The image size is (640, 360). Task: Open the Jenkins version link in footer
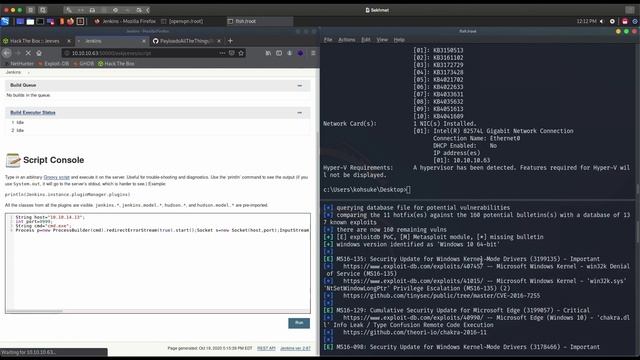[x=295, y=348]
